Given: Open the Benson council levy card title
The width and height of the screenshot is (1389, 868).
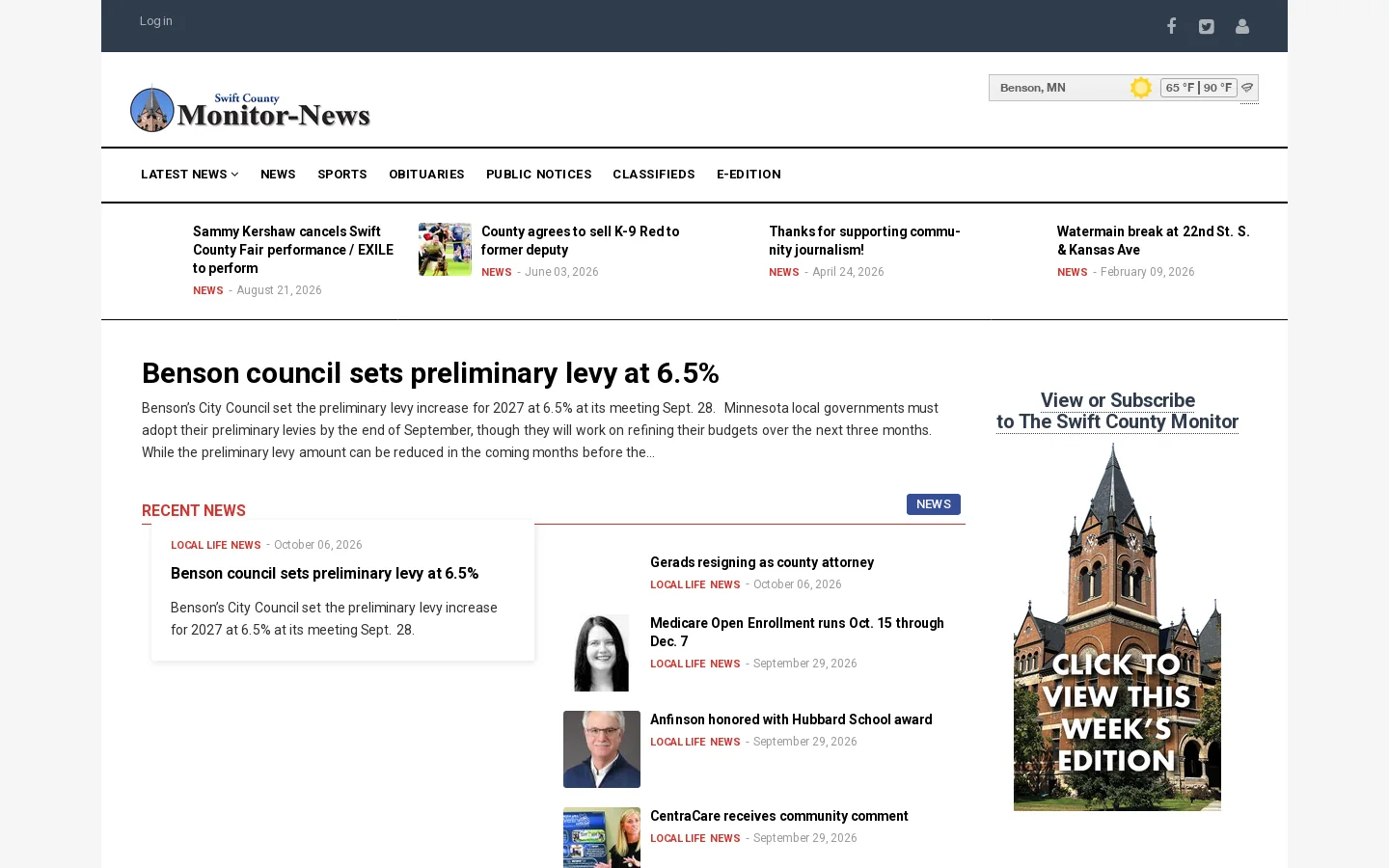Looking at the screenshot, I should tap(324, 573).
